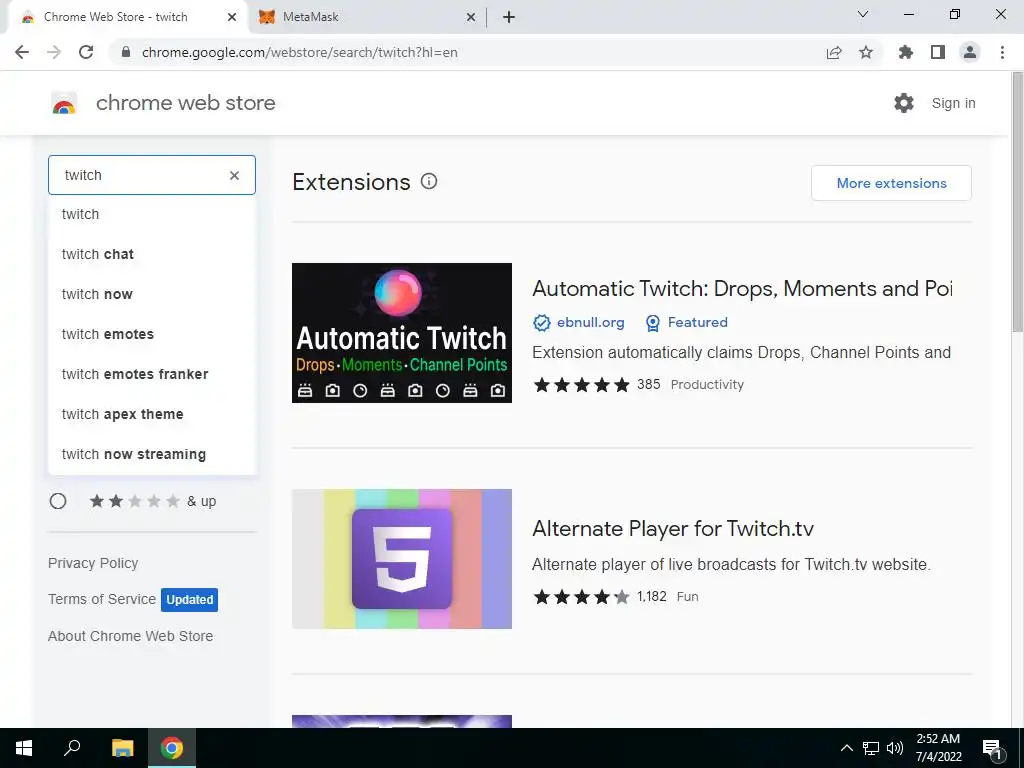The image size is (1024, 768).
Task: Click the ebnull.org verified badge icon
Action: tap(541, 323)
